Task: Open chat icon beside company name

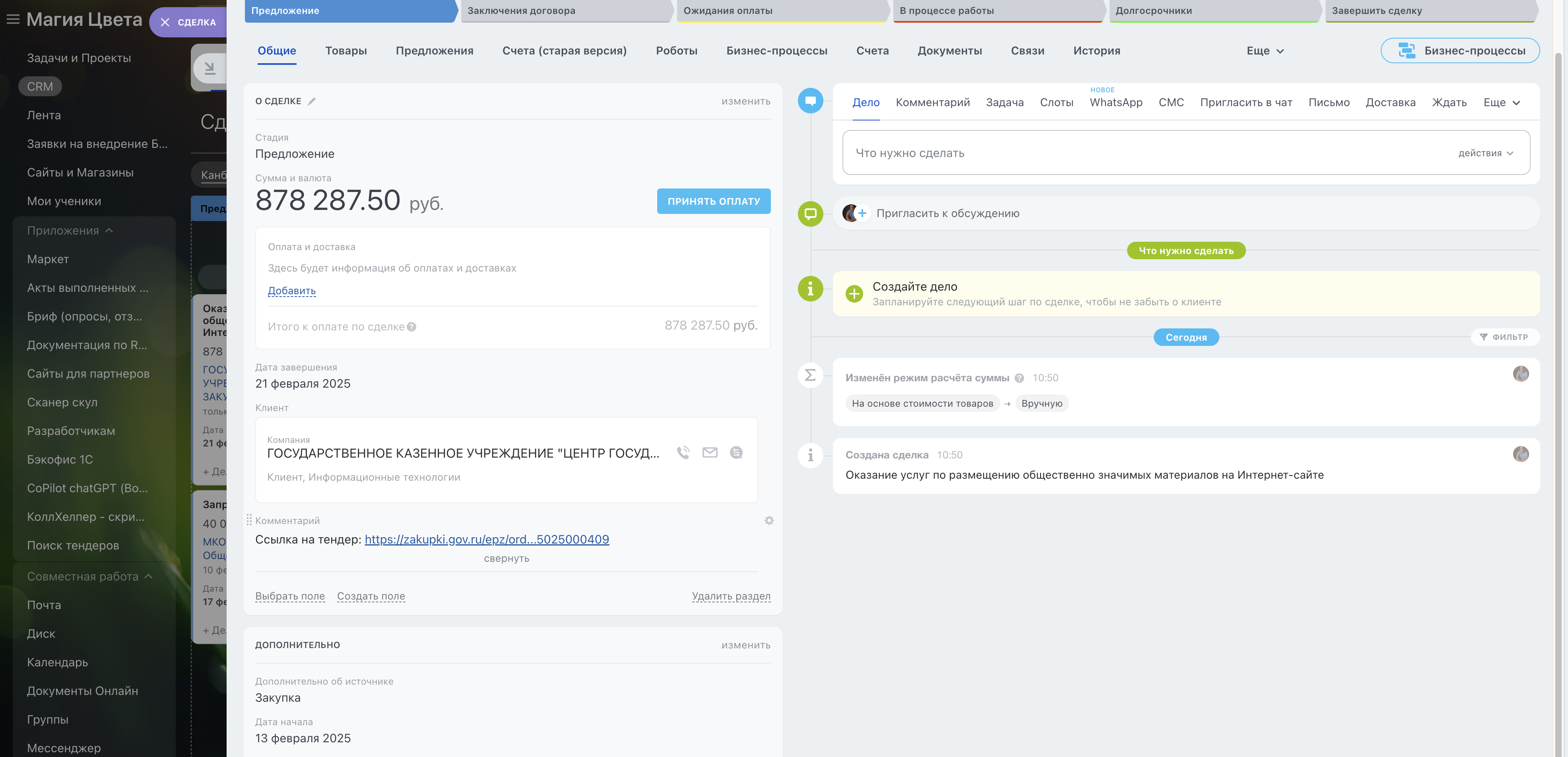Action: pos(736,452)
